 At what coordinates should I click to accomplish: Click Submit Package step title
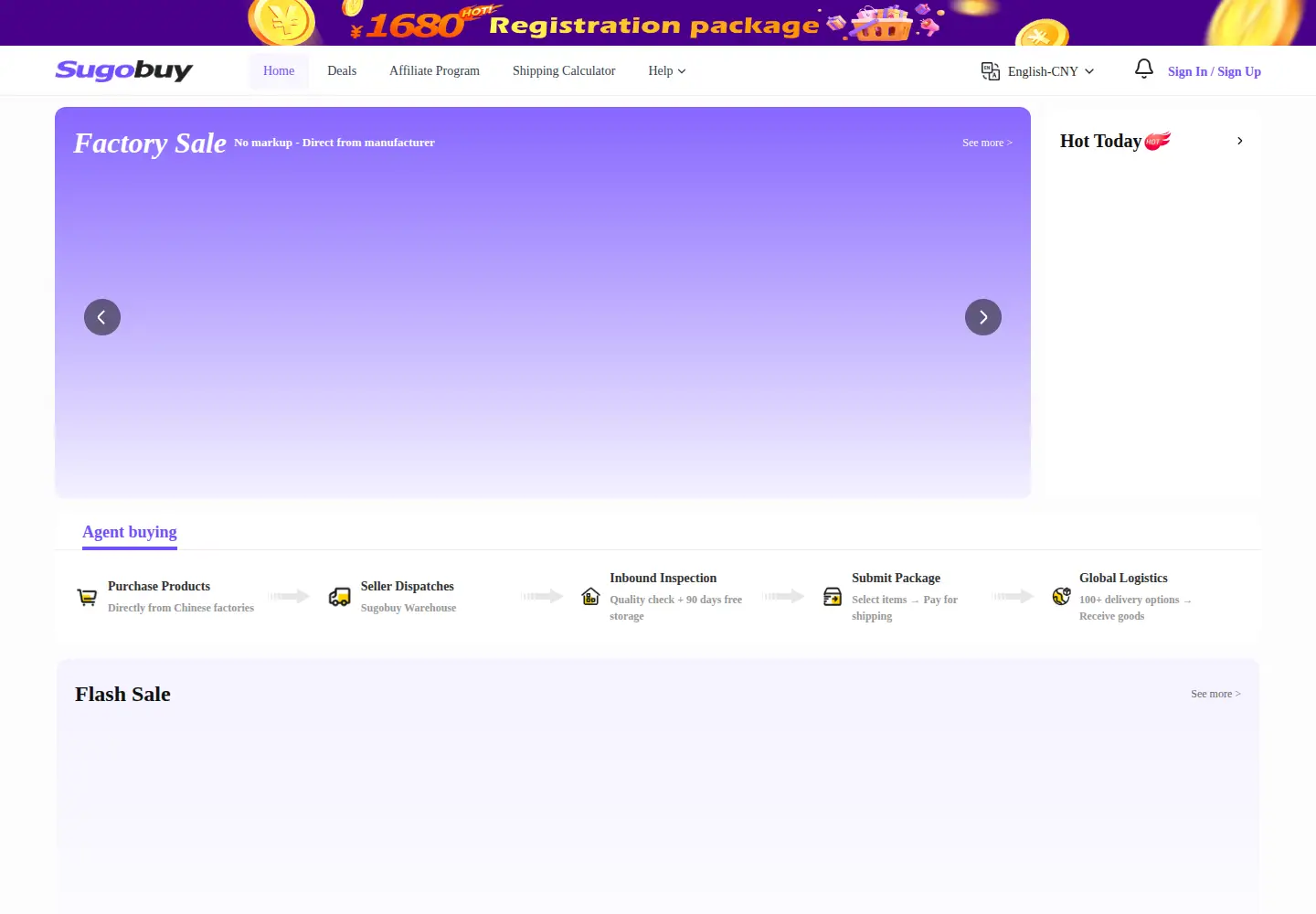click(896, 578)
